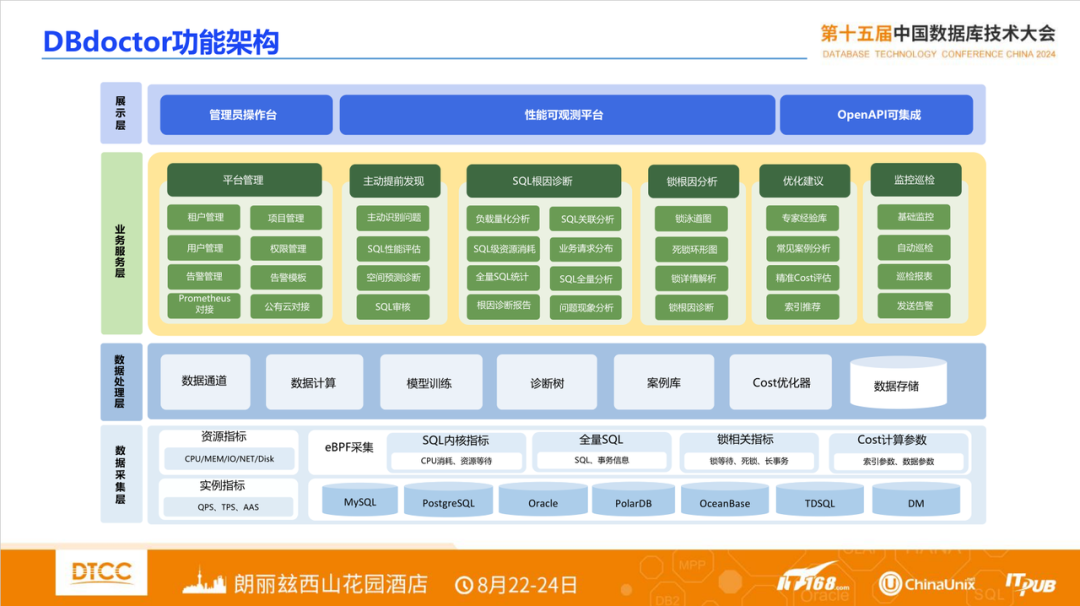Select the 用户管理 box
The image size is (1080, 606).
pos(204,248)
